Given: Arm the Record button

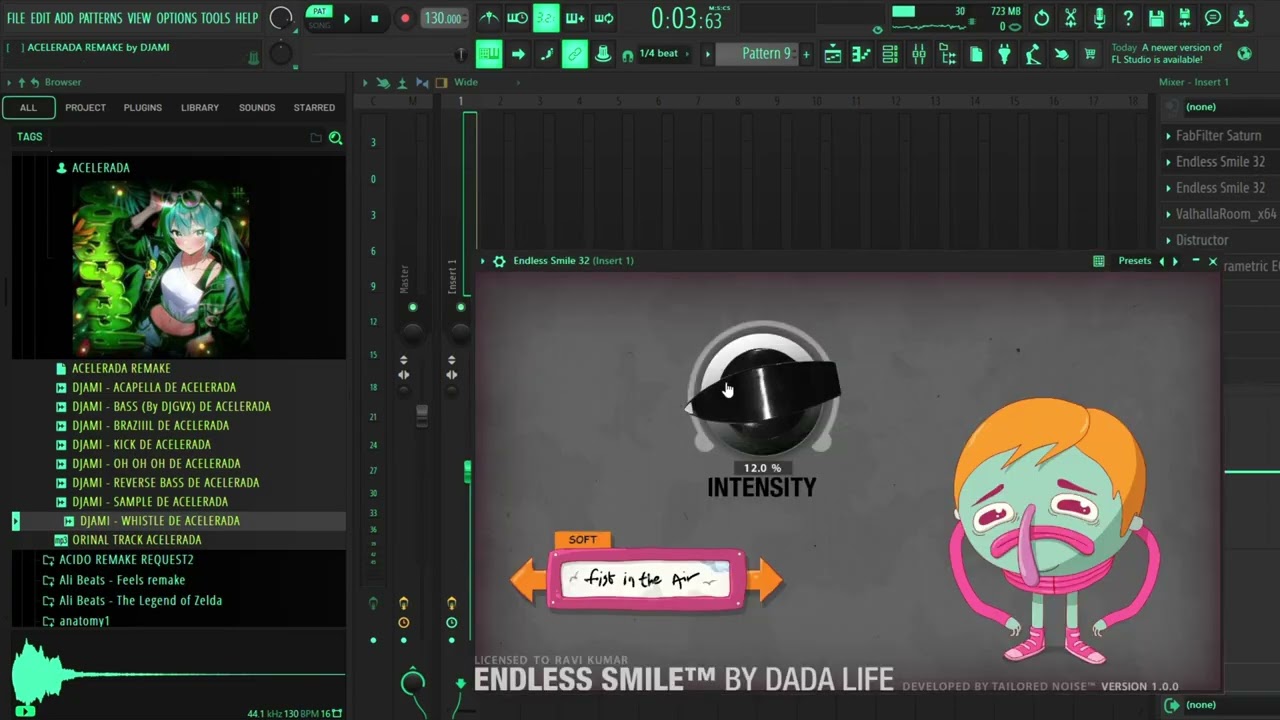Looking at the screenshot, I should coord(404,18).
